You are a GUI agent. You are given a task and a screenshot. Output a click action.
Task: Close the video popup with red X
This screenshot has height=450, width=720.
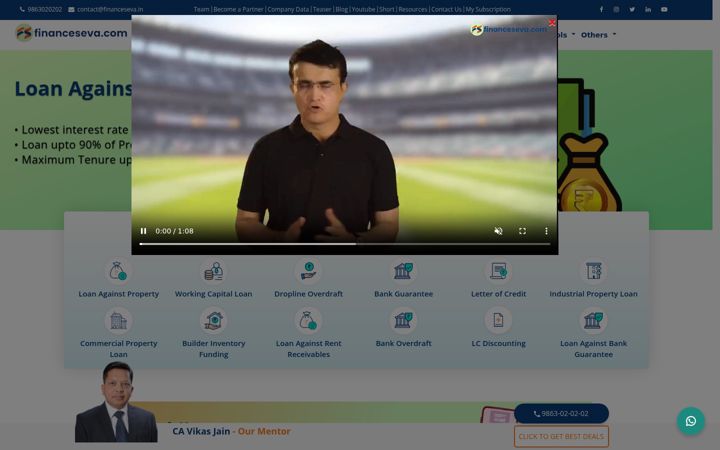(552, 22)
